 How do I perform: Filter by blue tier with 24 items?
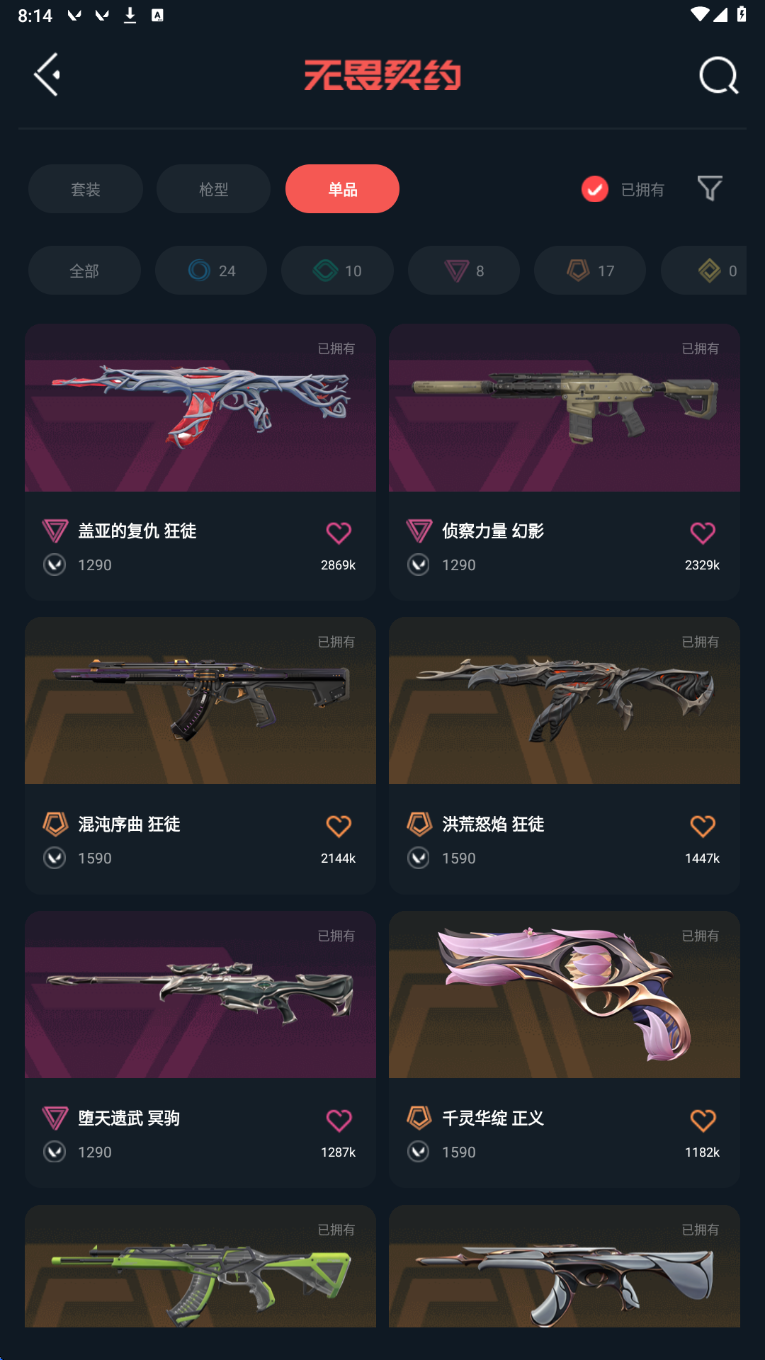pyautogui.click(x=211, y=270)
